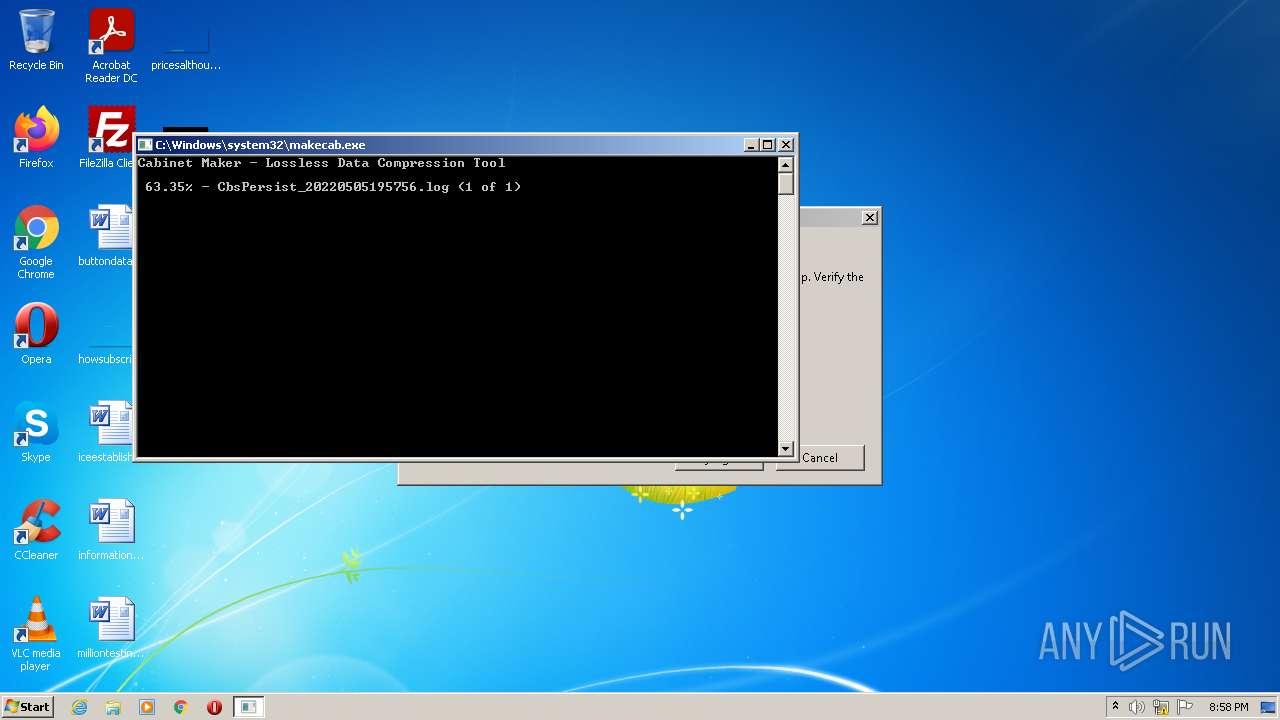Click the console scrollbar thumb
This screenshot has height=720, width=1280.
[786, 184]
